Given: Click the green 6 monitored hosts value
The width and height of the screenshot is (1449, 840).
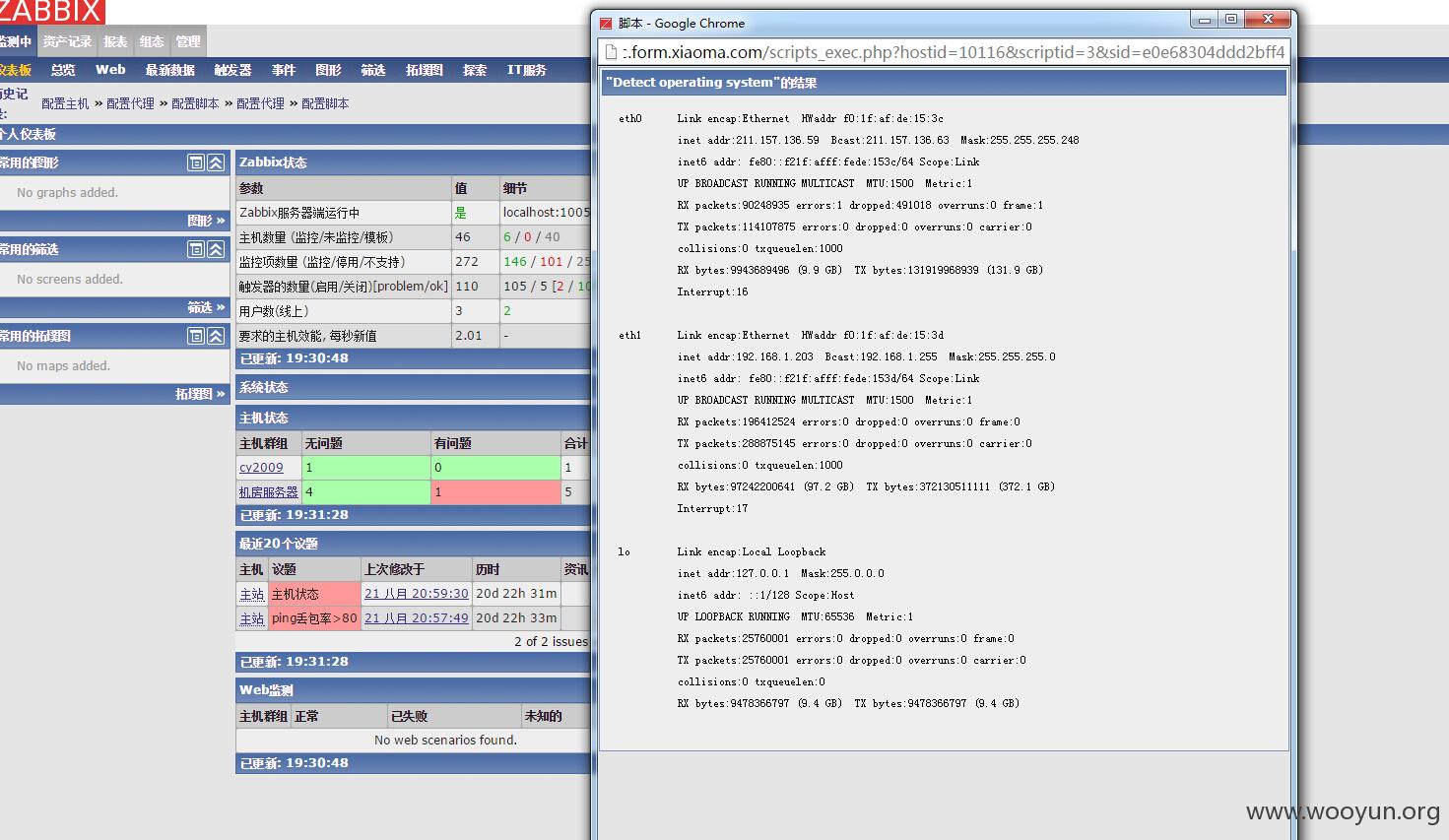Looking at the screenshot, I should coord(507,237).
